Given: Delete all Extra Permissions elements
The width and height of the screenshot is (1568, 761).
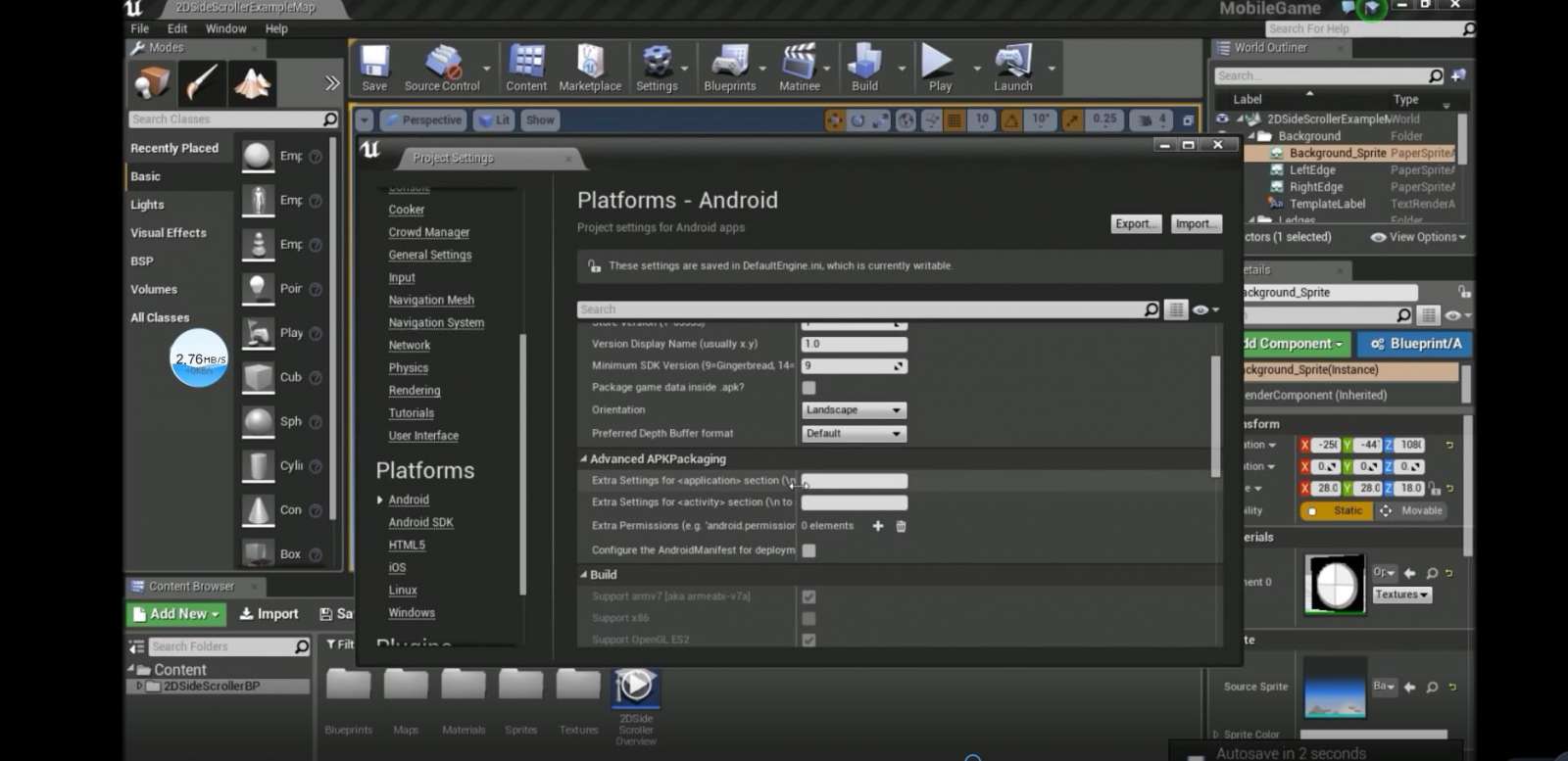Looking at the screenshot, I should pyautogui.click(x=901, y=526).
